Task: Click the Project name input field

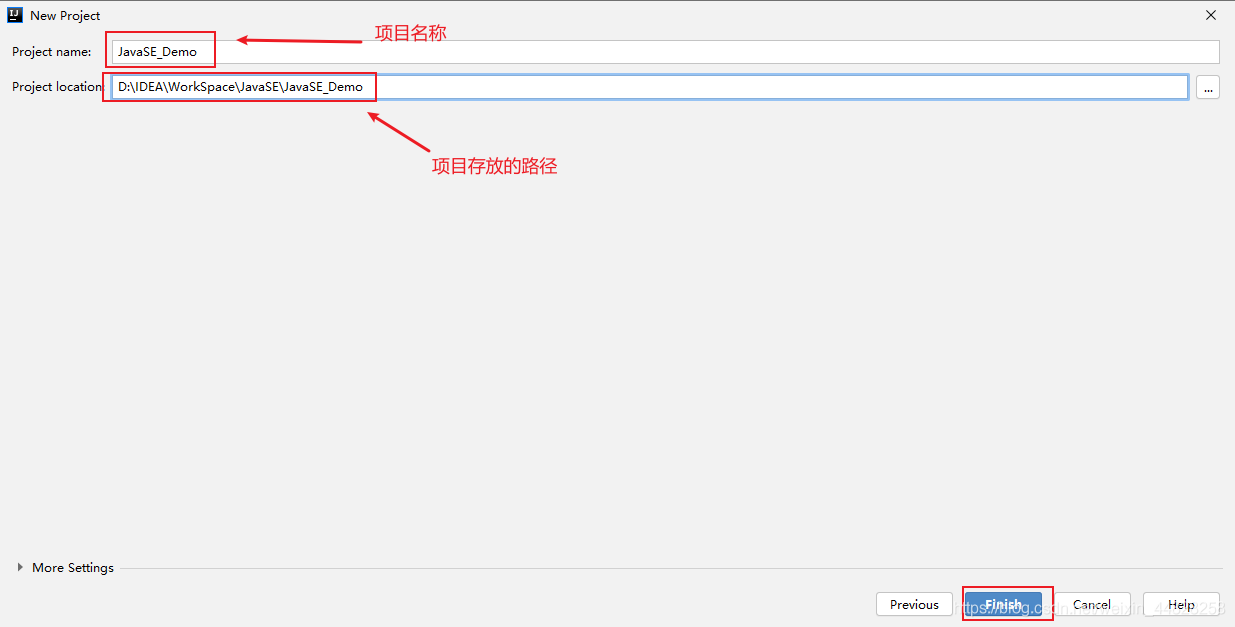Action: click(x=665, y=52)
